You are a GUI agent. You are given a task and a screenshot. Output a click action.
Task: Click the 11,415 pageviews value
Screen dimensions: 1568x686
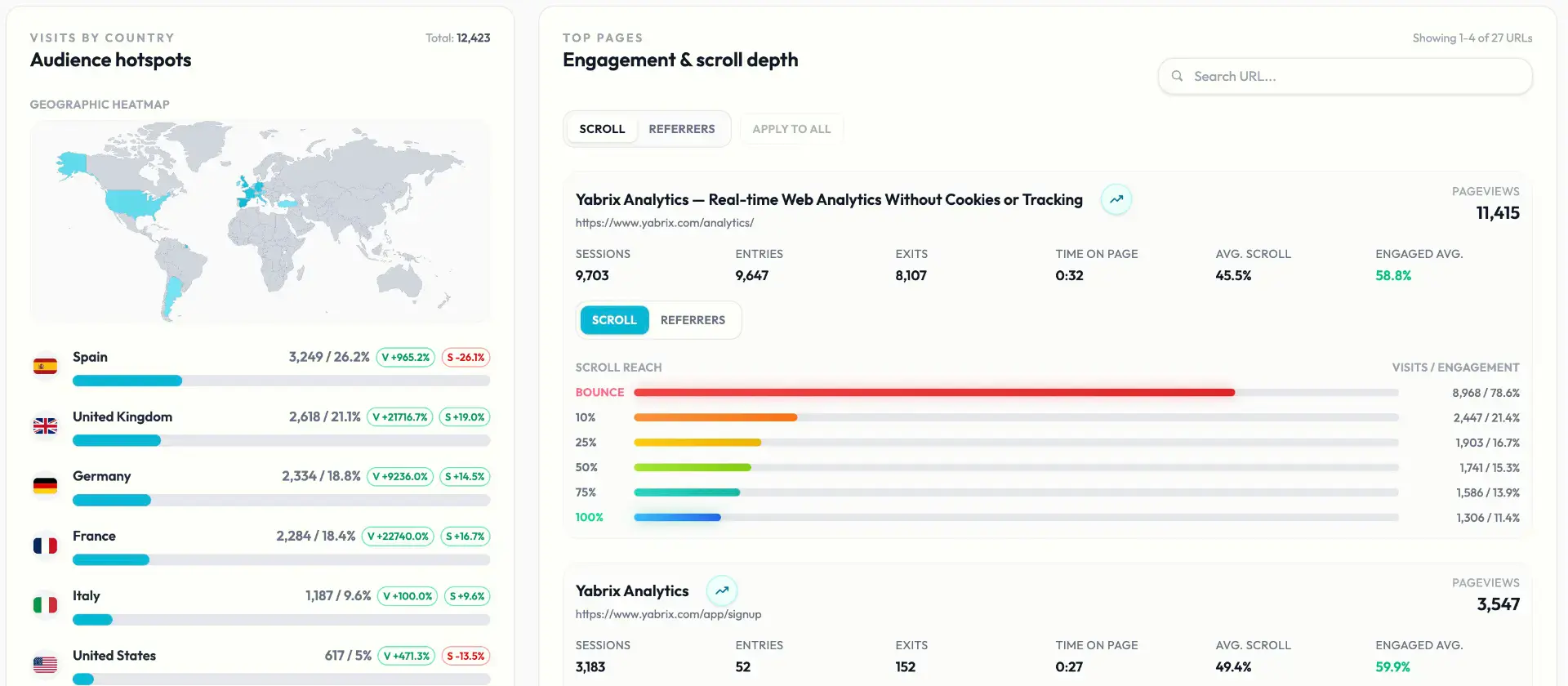click(x=1498, y=213)
